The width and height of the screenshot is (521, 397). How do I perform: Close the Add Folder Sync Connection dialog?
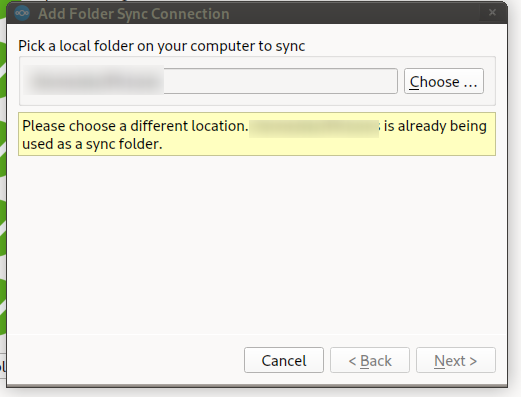point(492,13)
